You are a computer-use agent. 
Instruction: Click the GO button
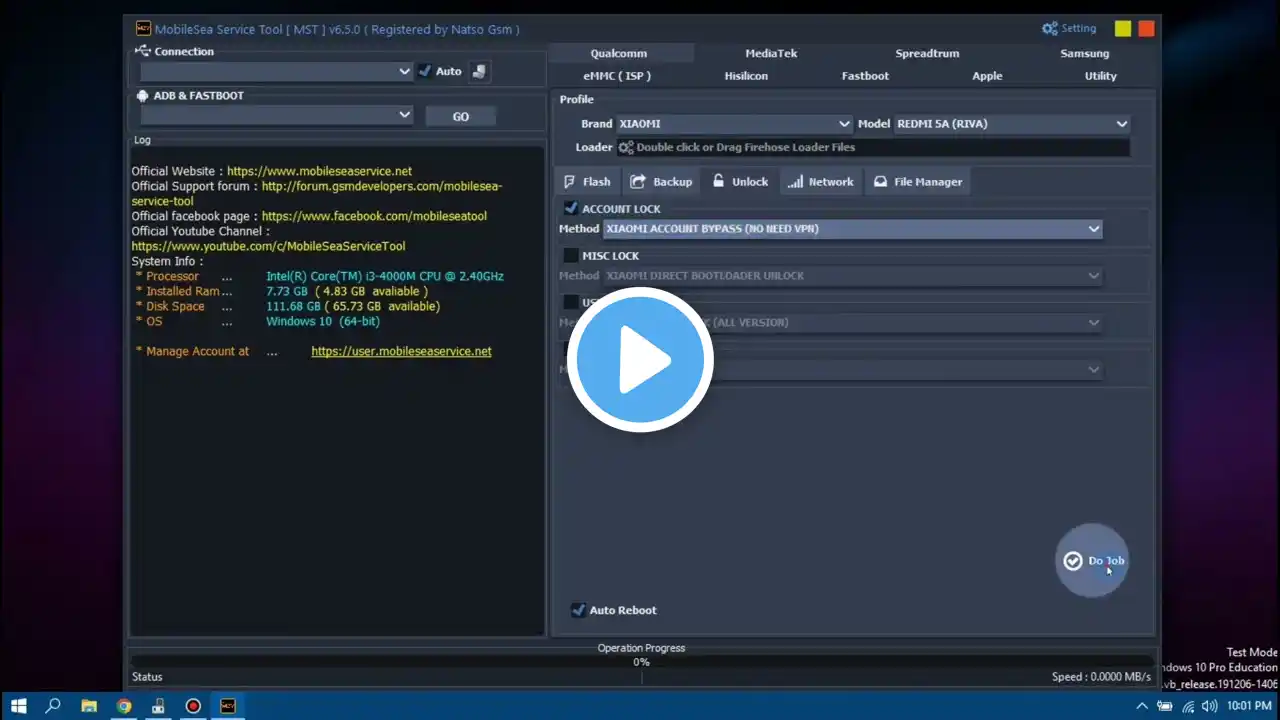tap(460, 116)
